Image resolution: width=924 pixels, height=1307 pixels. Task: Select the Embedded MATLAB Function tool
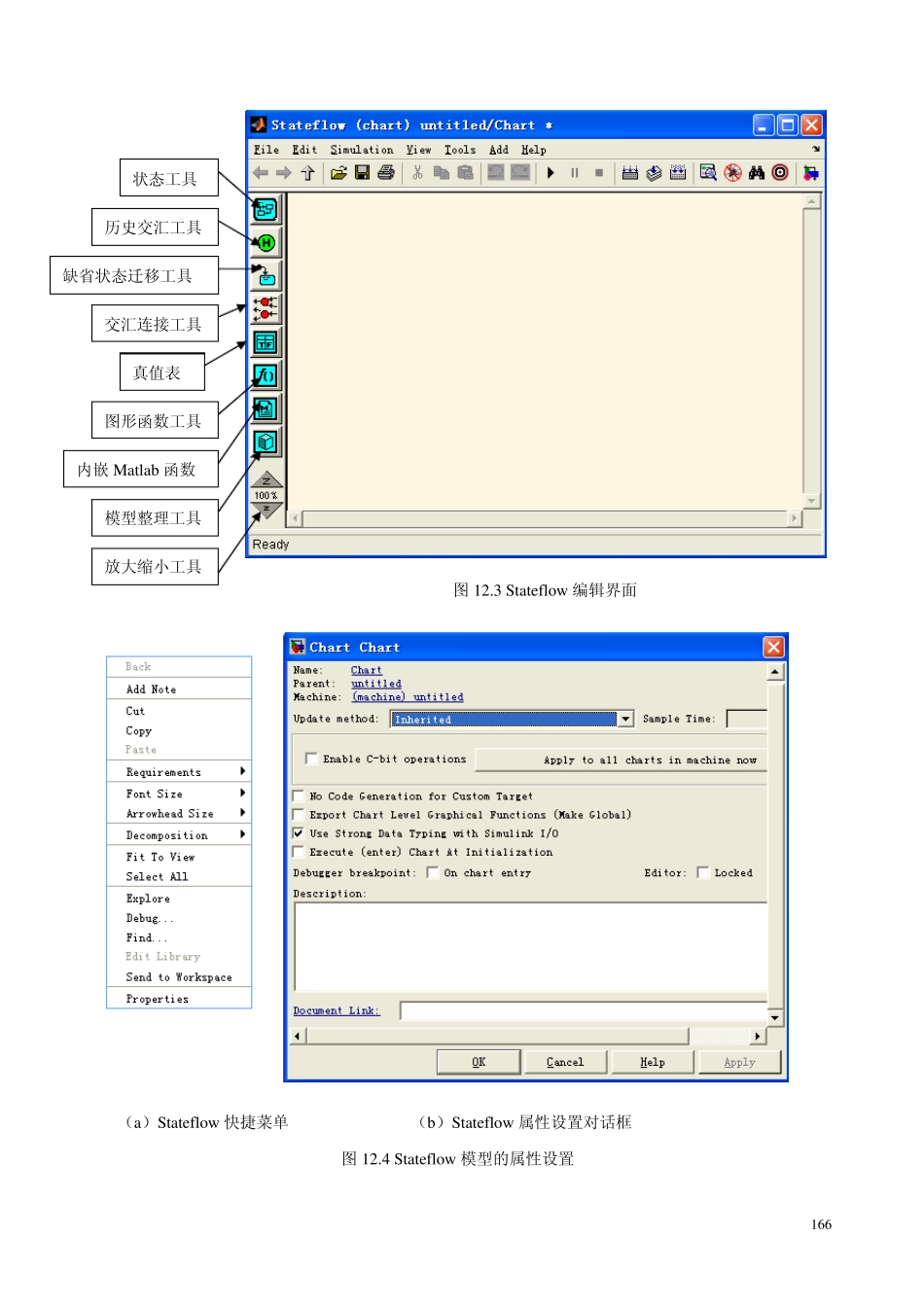click(266, 408)
